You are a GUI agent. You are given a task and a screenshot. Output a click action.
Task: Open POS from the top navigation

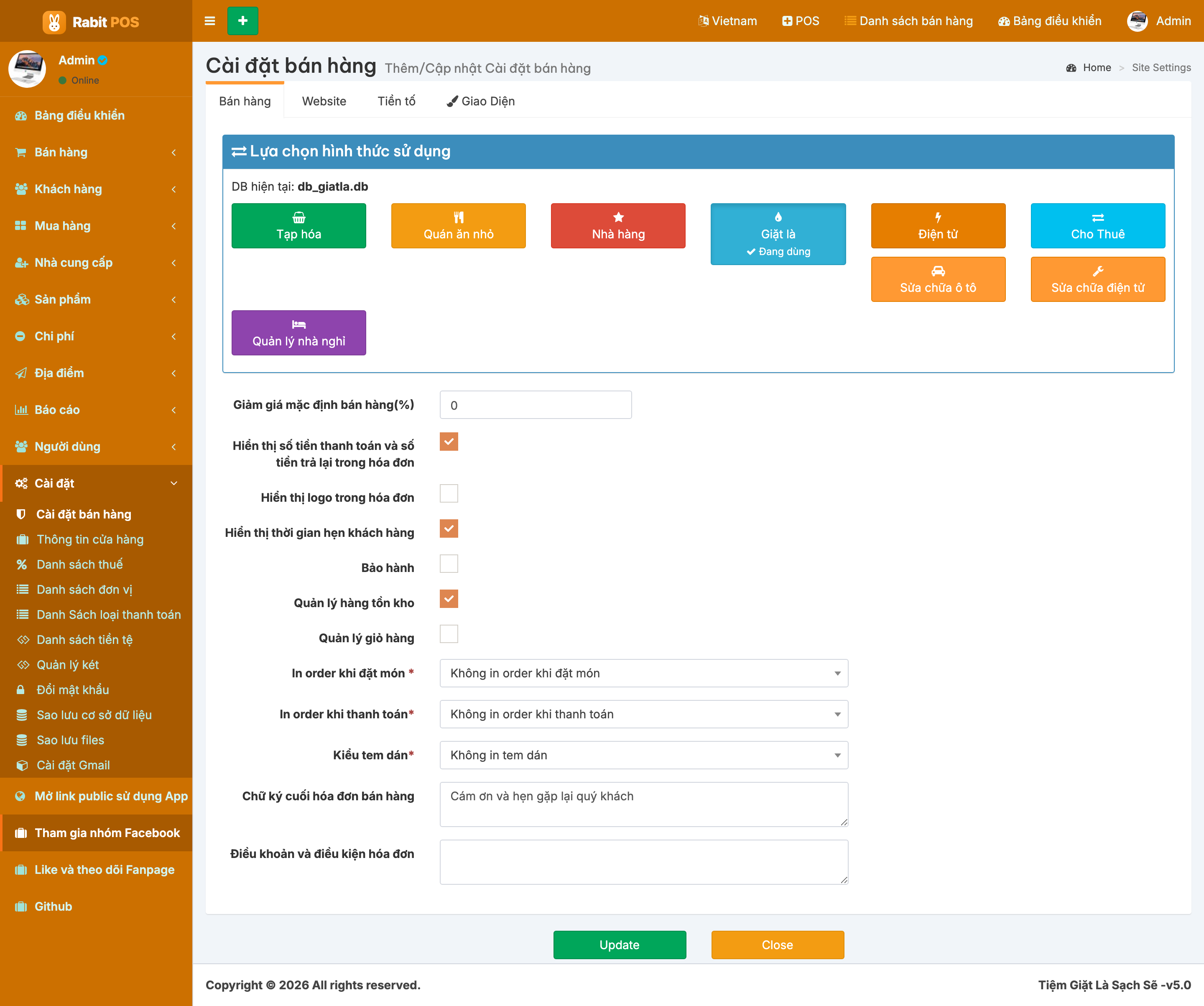tap(801, 21)
